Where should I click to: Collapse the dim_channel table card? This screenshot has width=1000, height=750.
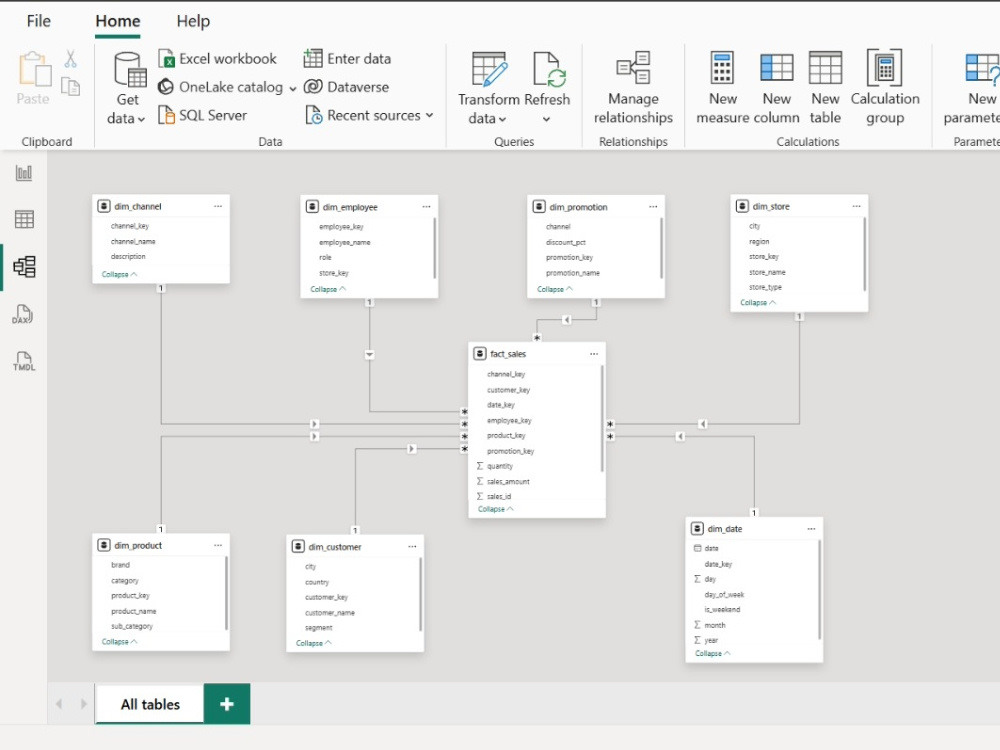pyautogui.click(x=119, y=274)
